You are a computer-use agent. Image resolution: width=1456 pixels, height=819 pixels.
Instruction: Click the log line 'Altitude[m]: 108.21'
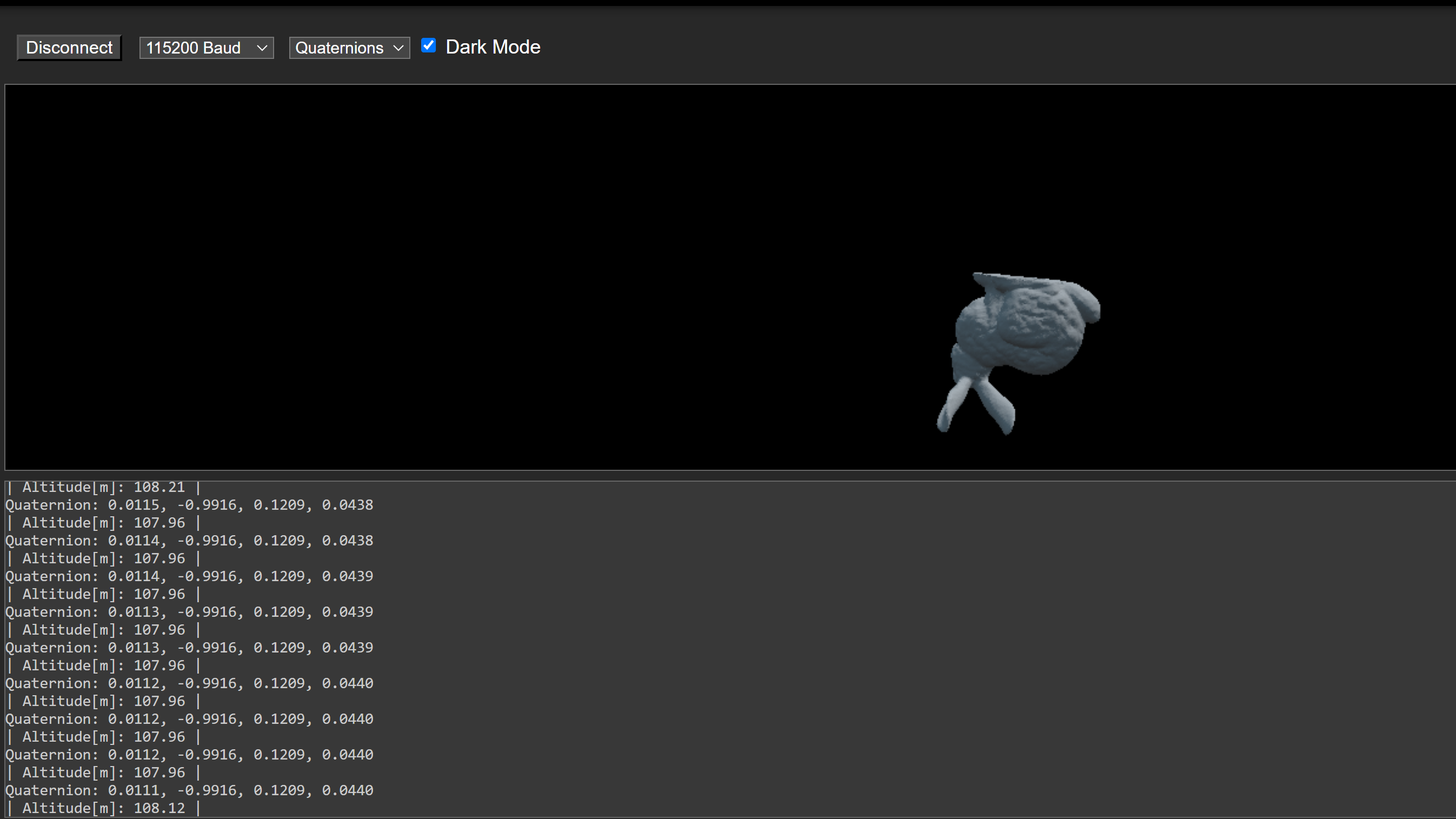click(x=103, y=487)
